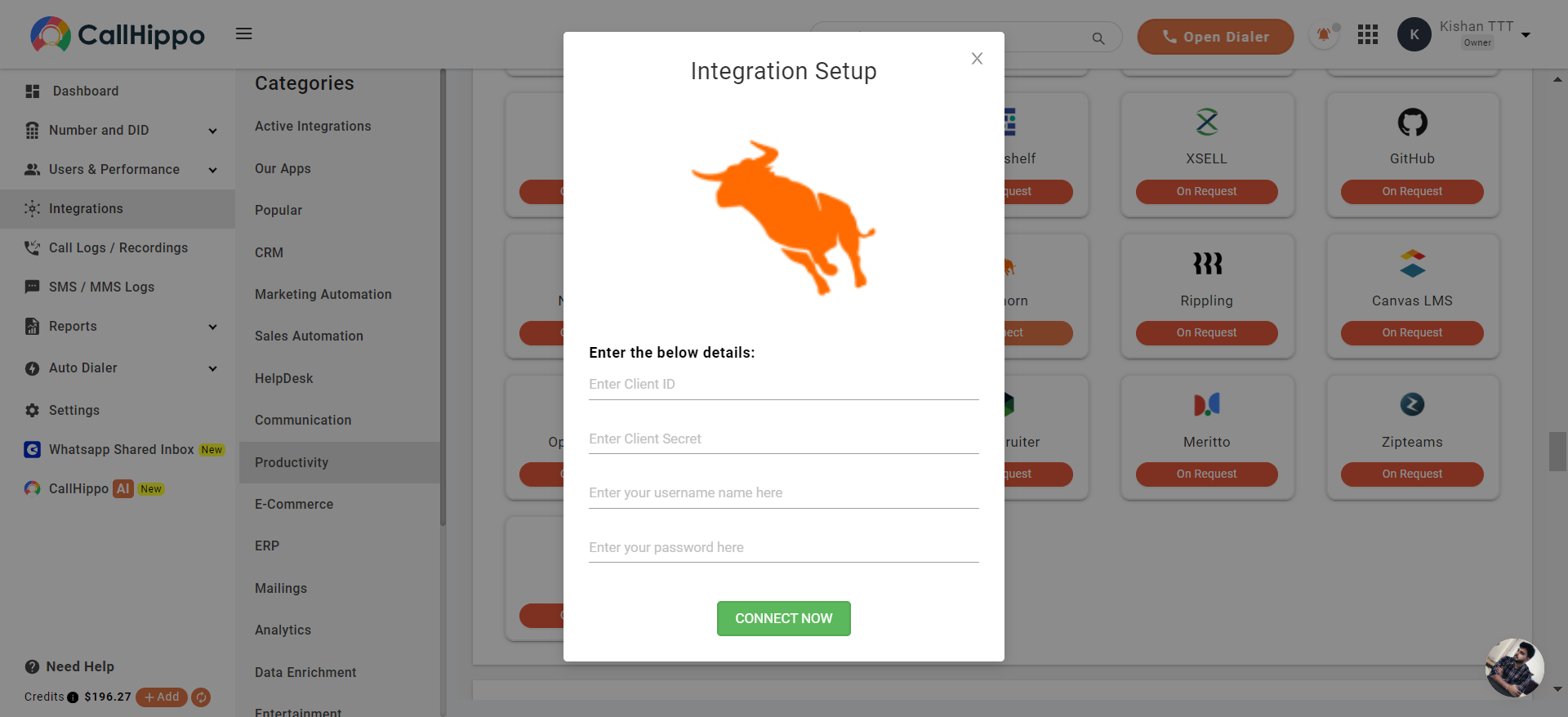1568x717 pixels.
Task: Toggle the hamburger menu icon
Action: (243, 33)
